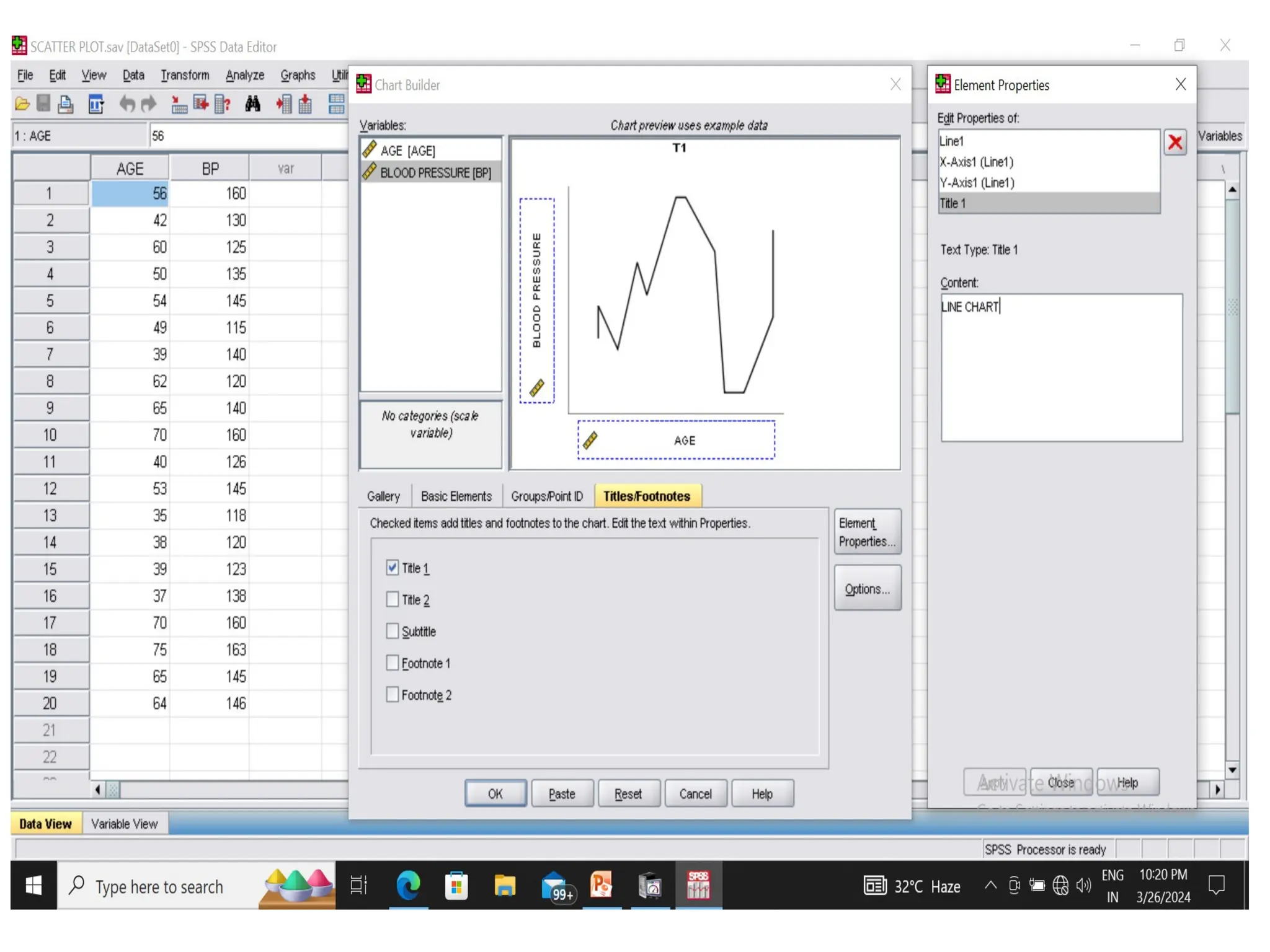This screenshot has width=1270, height=952.
Task: Select BLOOD PRESSURE [BP] variable
Action: coord(435,172)
